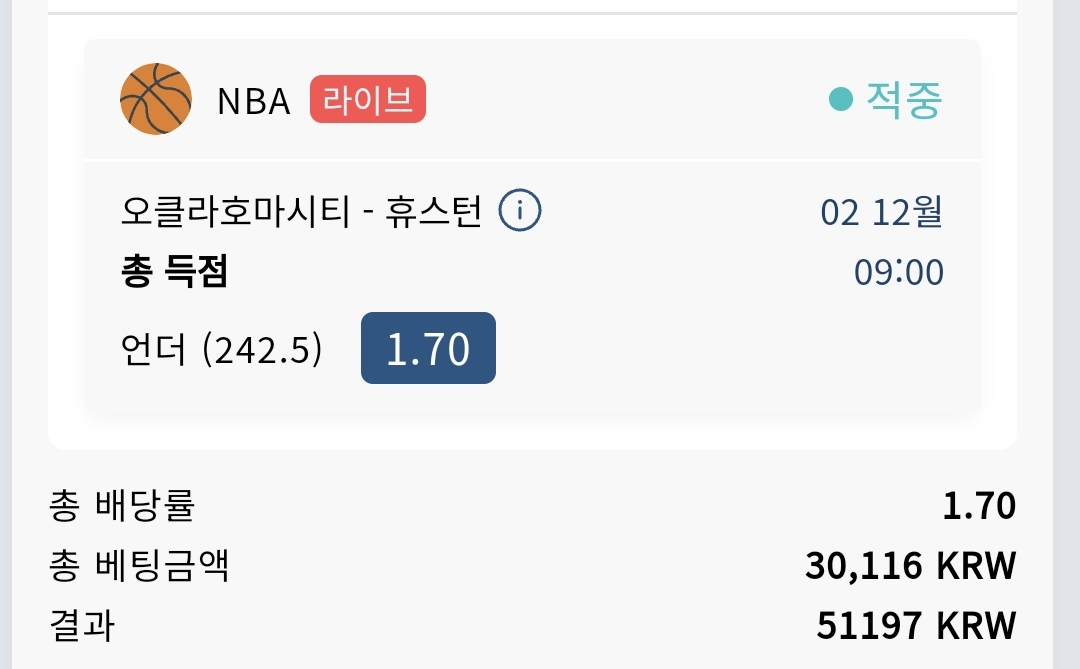The height and width of the screenshot is (669, 1080).
Task: Open the NBA league label
Action: click(x=253, y=101)
